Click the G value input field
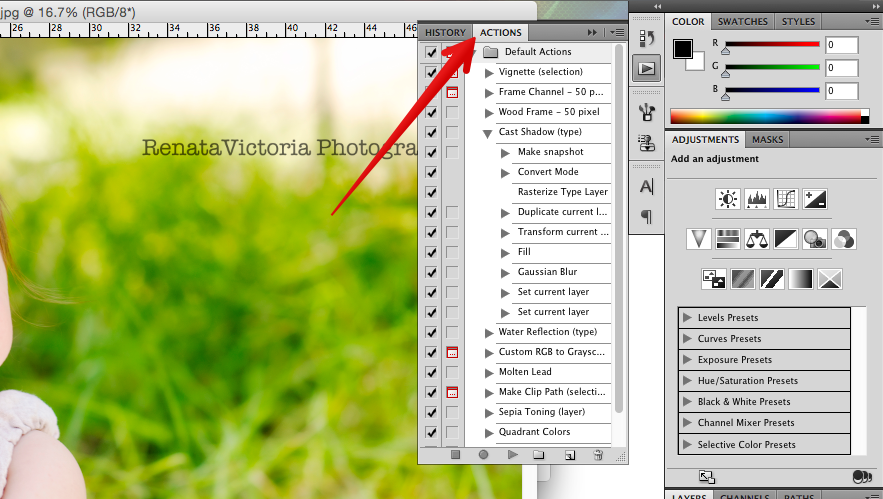The width and height of the screenshot is (883, 499). point(841,68)
